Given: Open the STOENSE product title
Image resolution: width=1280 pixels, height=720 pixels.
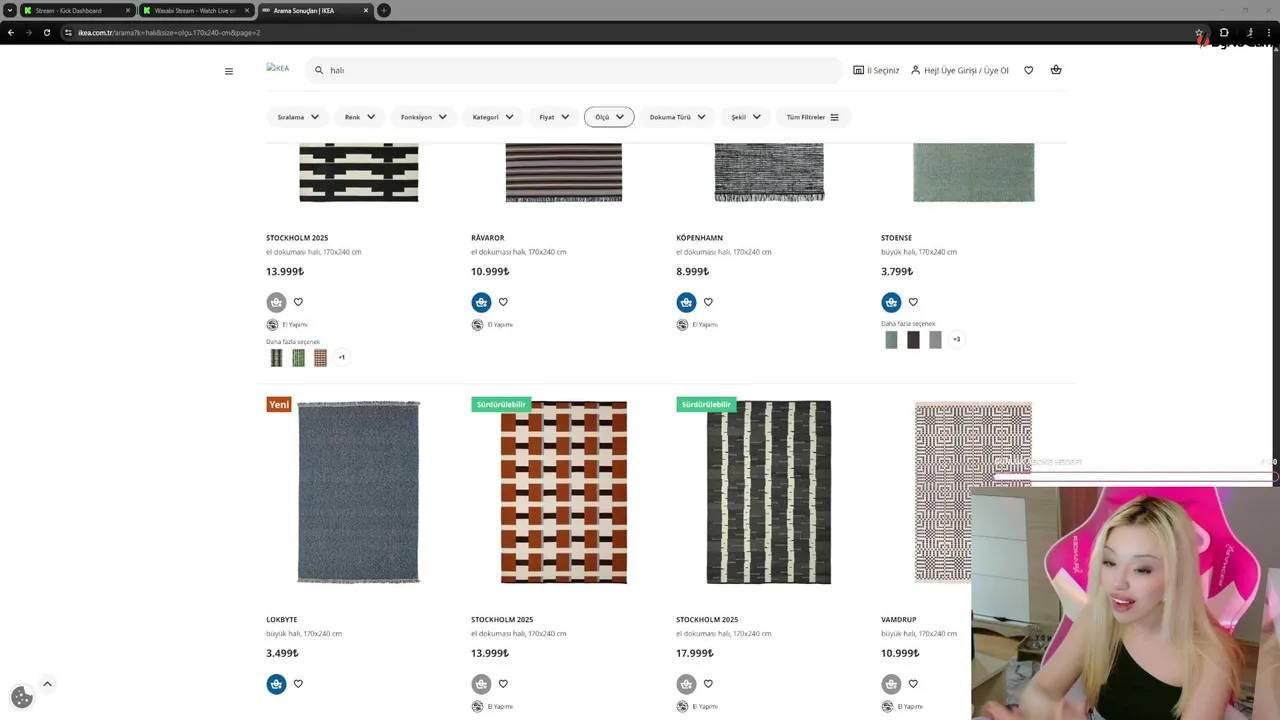Looking at the screenshot, I should coord(896,238).
